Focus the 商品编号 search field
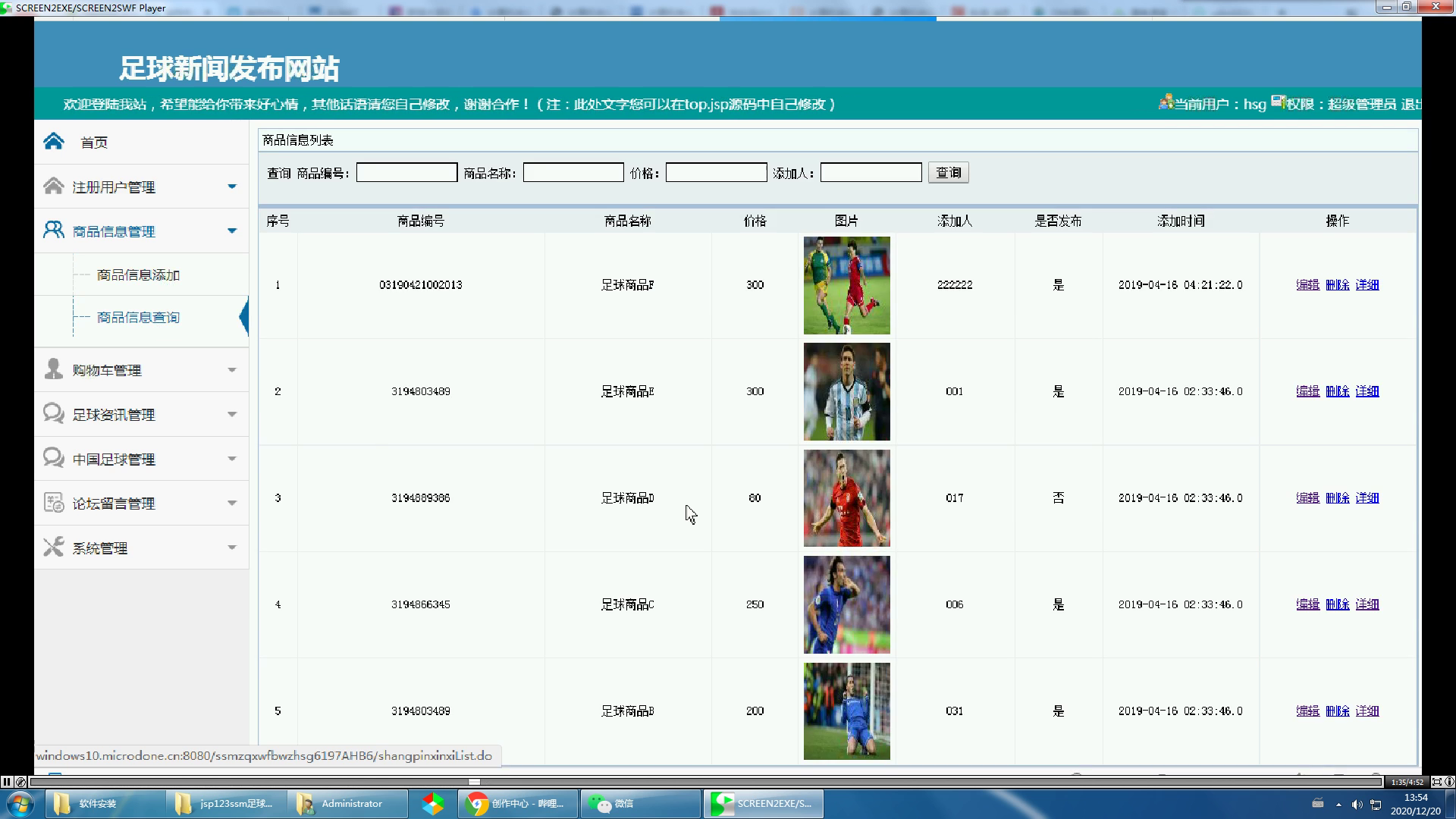This screenshot has width=1456, height=819. click(406, 173)
